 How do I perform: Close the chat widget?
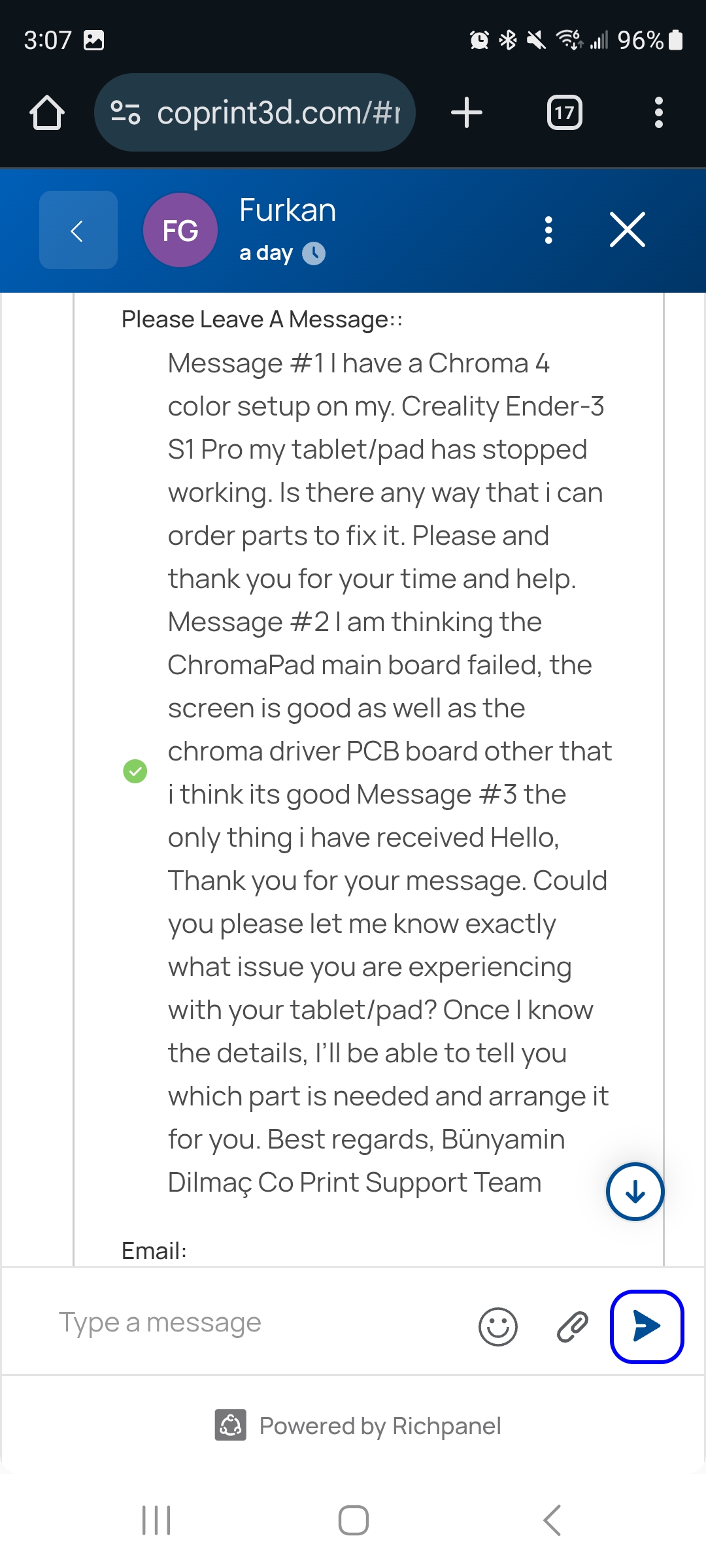[x=627, y=230]
